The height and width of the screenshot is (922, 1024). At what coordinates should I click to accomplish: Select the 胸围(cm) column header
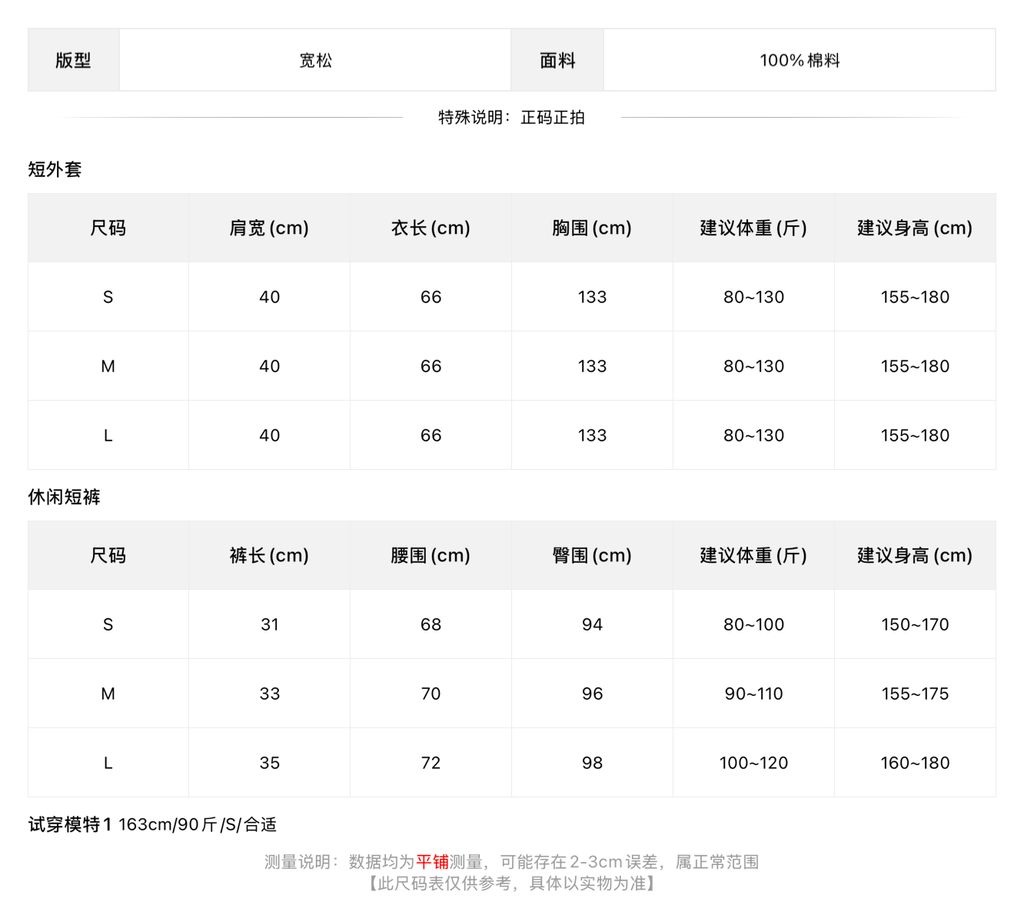click(x=592, y=228)
